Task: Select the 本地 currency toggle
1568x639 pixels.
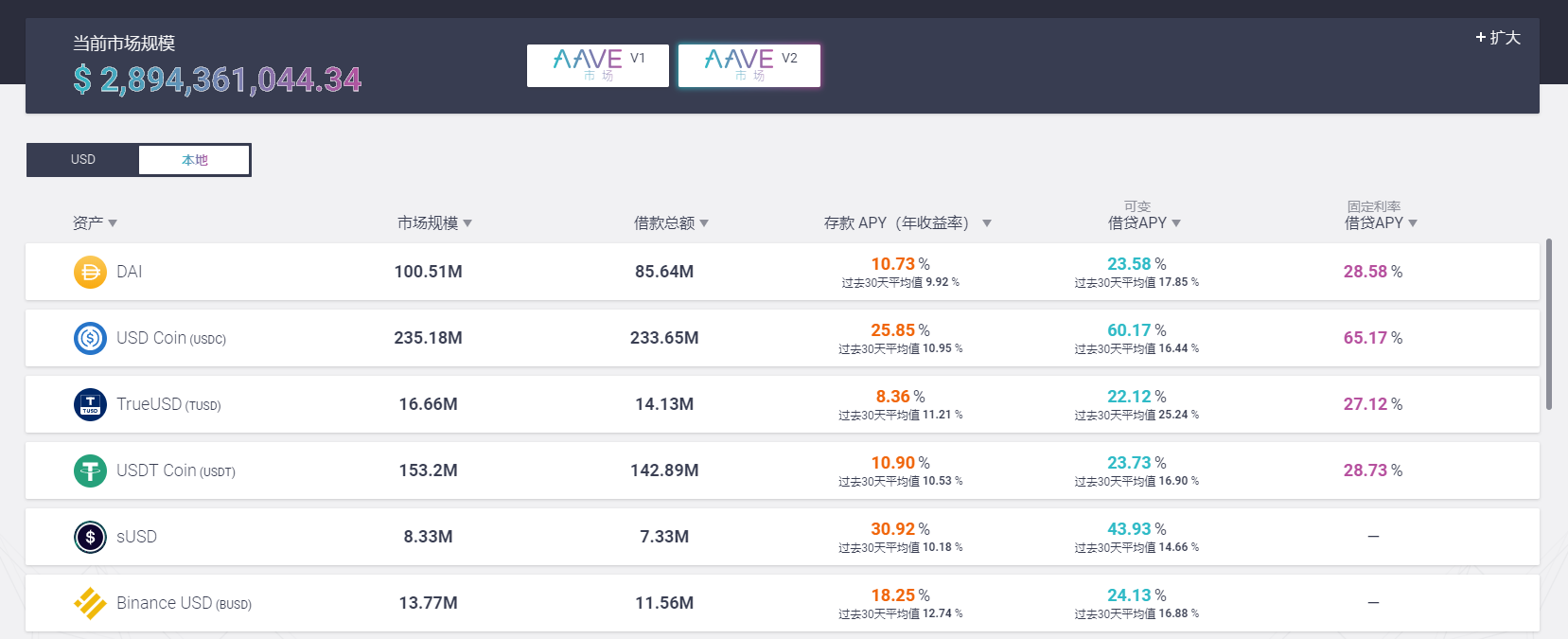Action: (195, 160)
